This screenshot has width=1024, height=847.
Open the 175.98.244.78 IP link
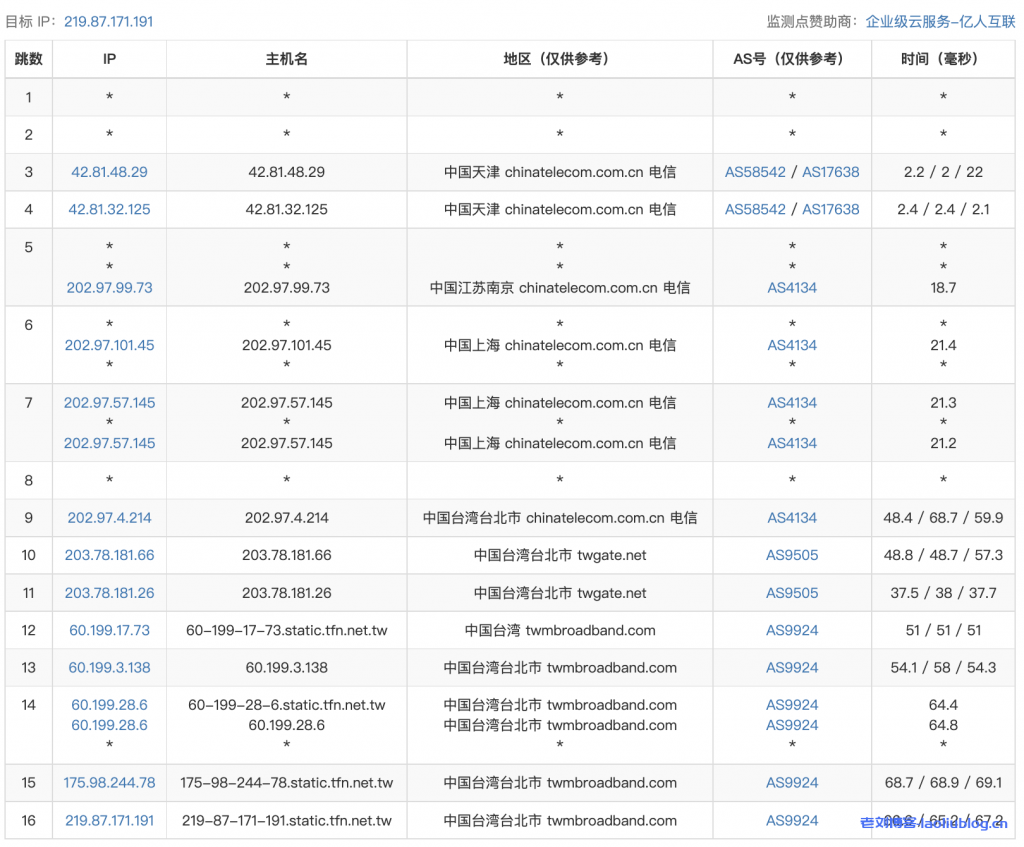[x=109, y=783]
